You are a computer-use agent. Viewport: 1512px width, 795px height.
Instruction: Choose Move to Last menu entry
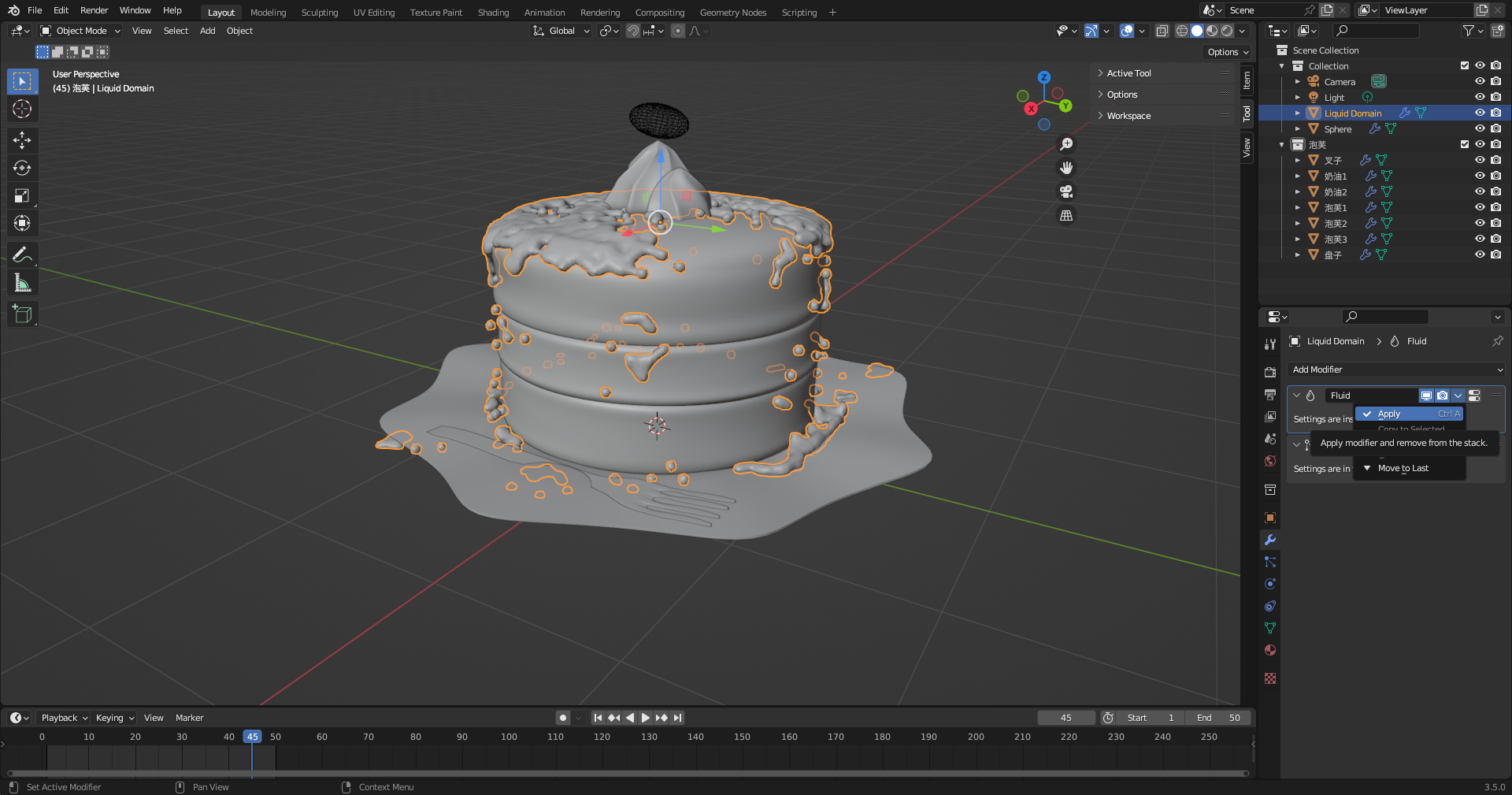[1410, 468]
